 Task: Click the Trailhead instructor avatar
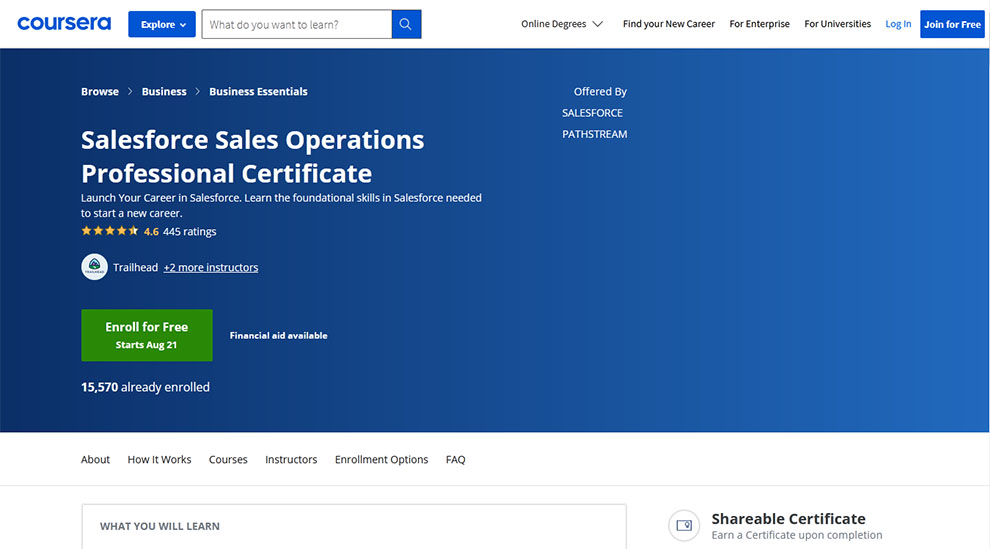[94, 267]
